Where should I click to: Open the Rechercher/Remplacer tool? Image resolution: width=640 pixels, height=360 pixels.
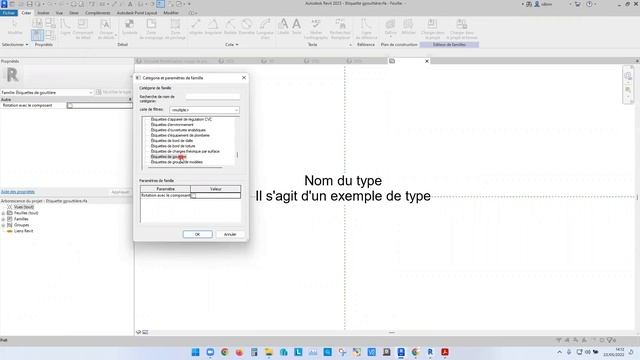[340, 29]
